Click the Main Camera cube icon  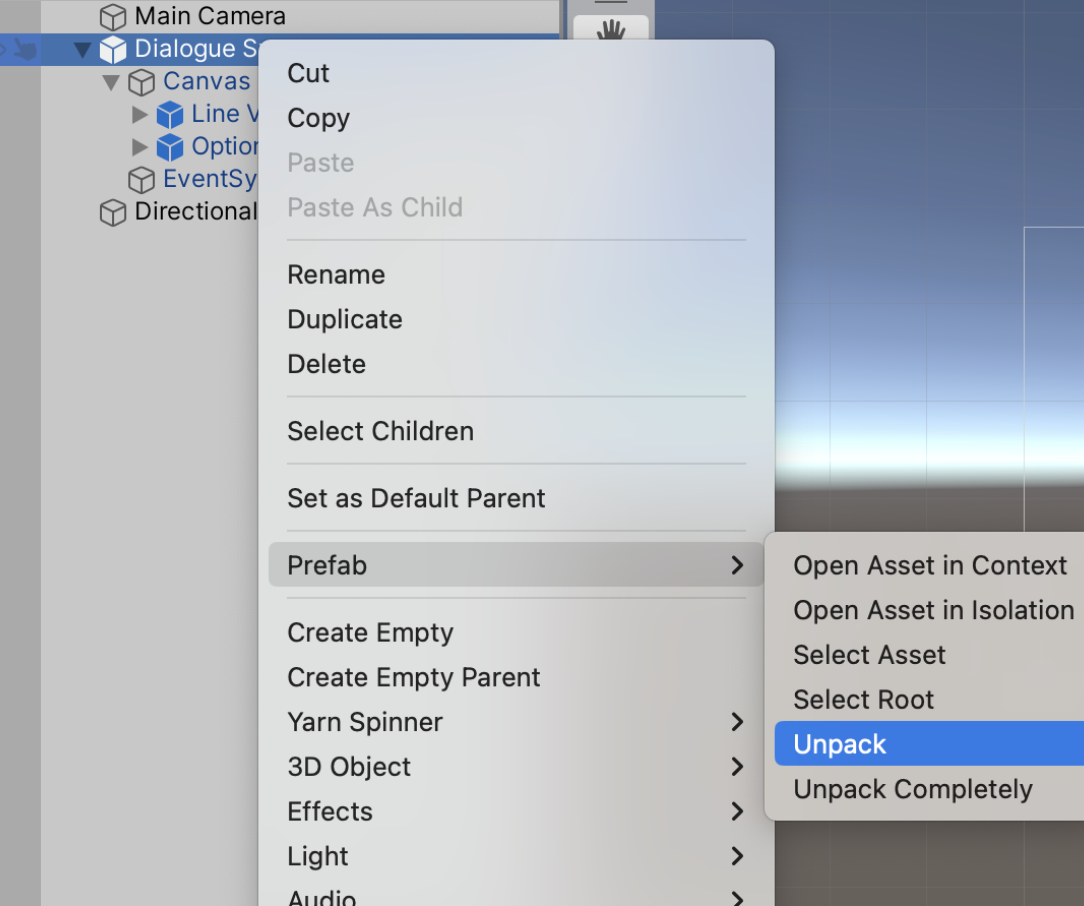114,17
